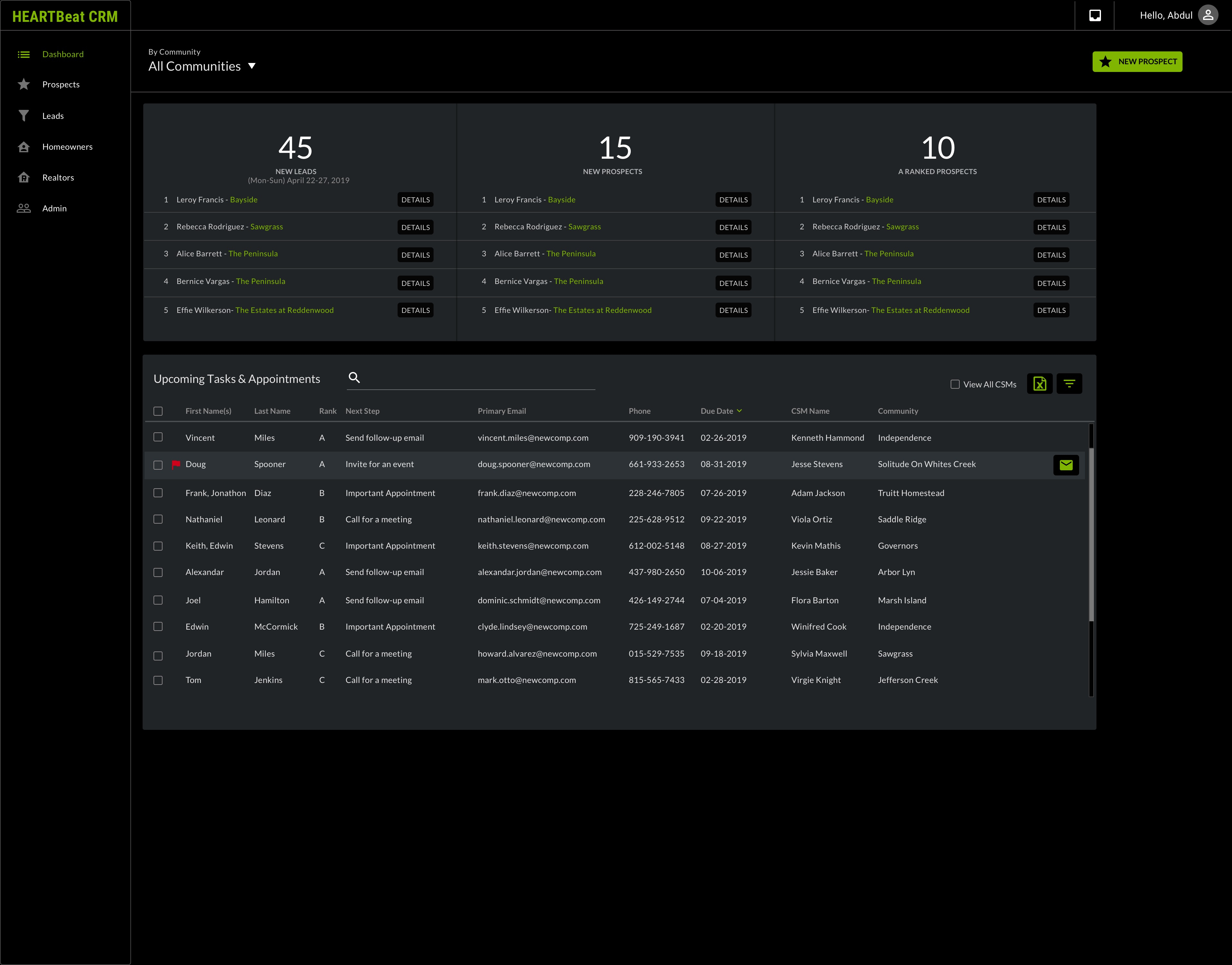The width and height of the screenshot is (1232, 965).
Task: Click the Leads funnel icon
Action: tap(24, 116)
